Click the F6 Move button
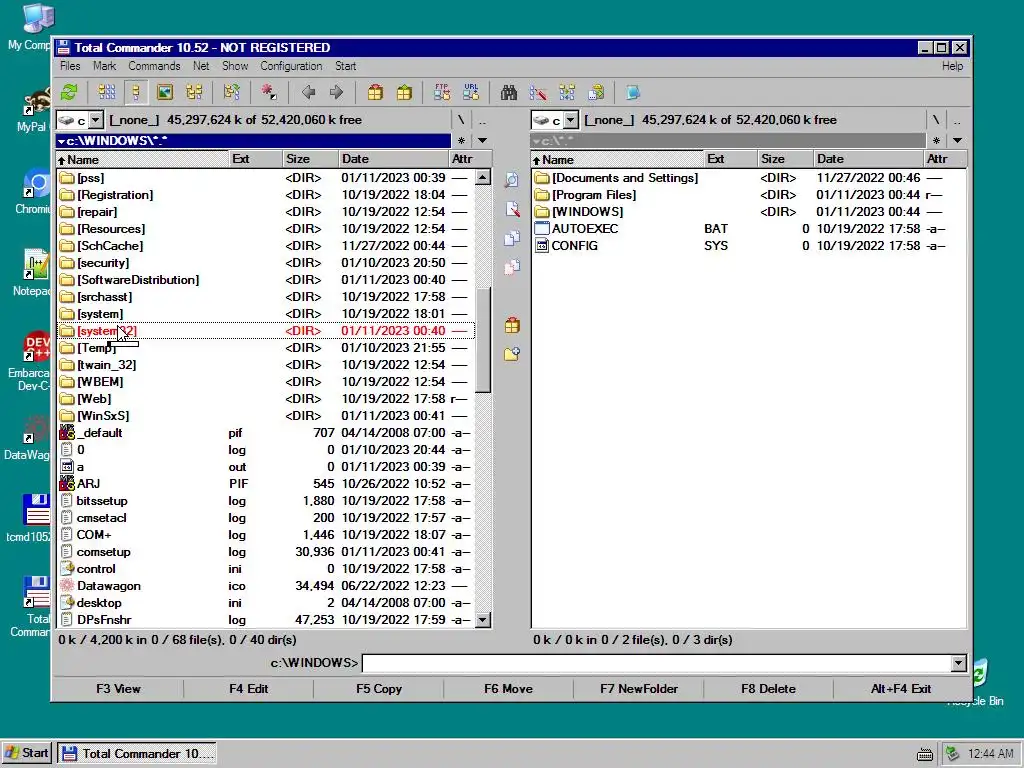The image size is (1024, 768). pyautogui.click(x=508, y=689)
